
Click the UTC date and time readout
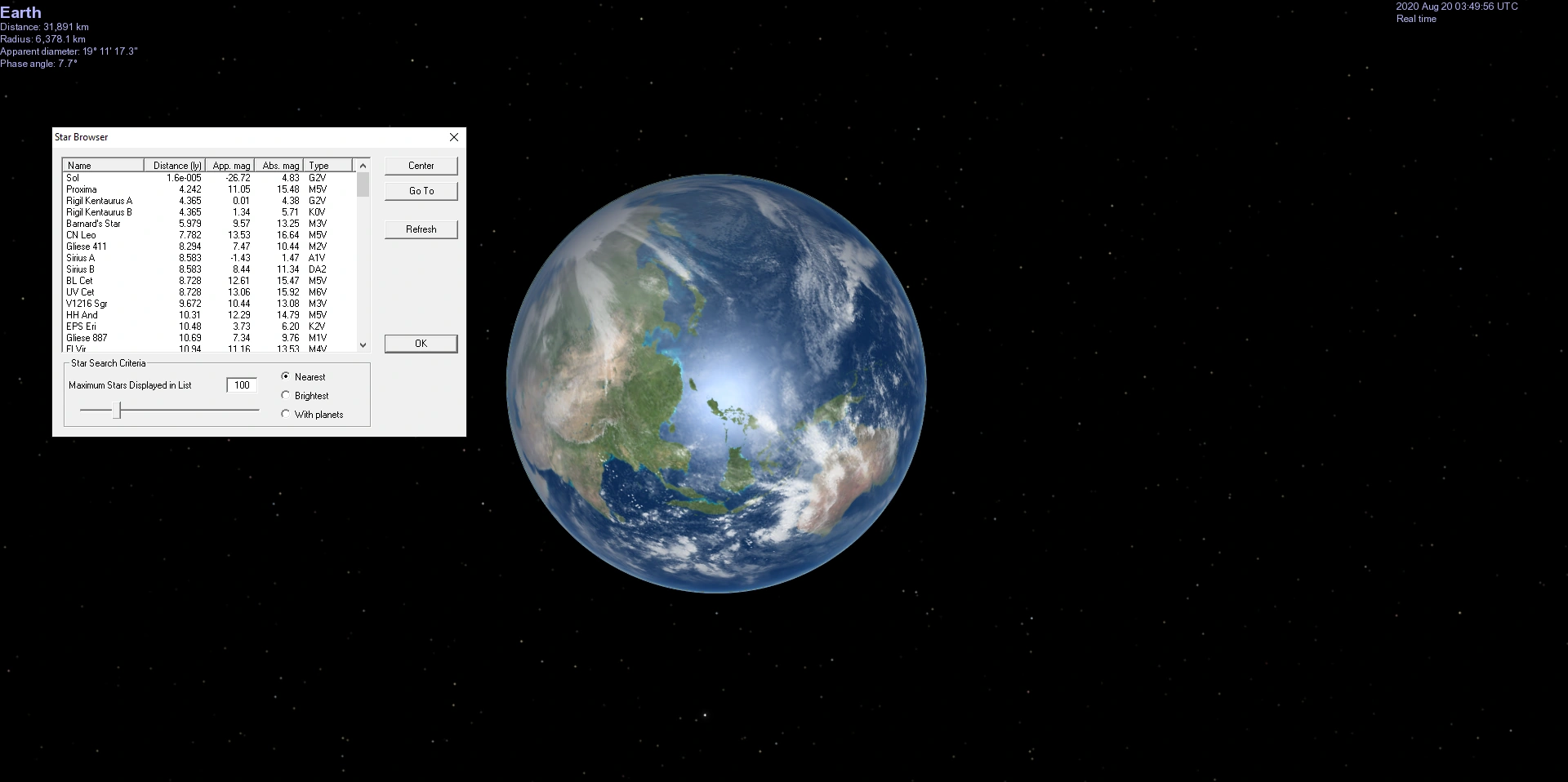[1457, 7]
